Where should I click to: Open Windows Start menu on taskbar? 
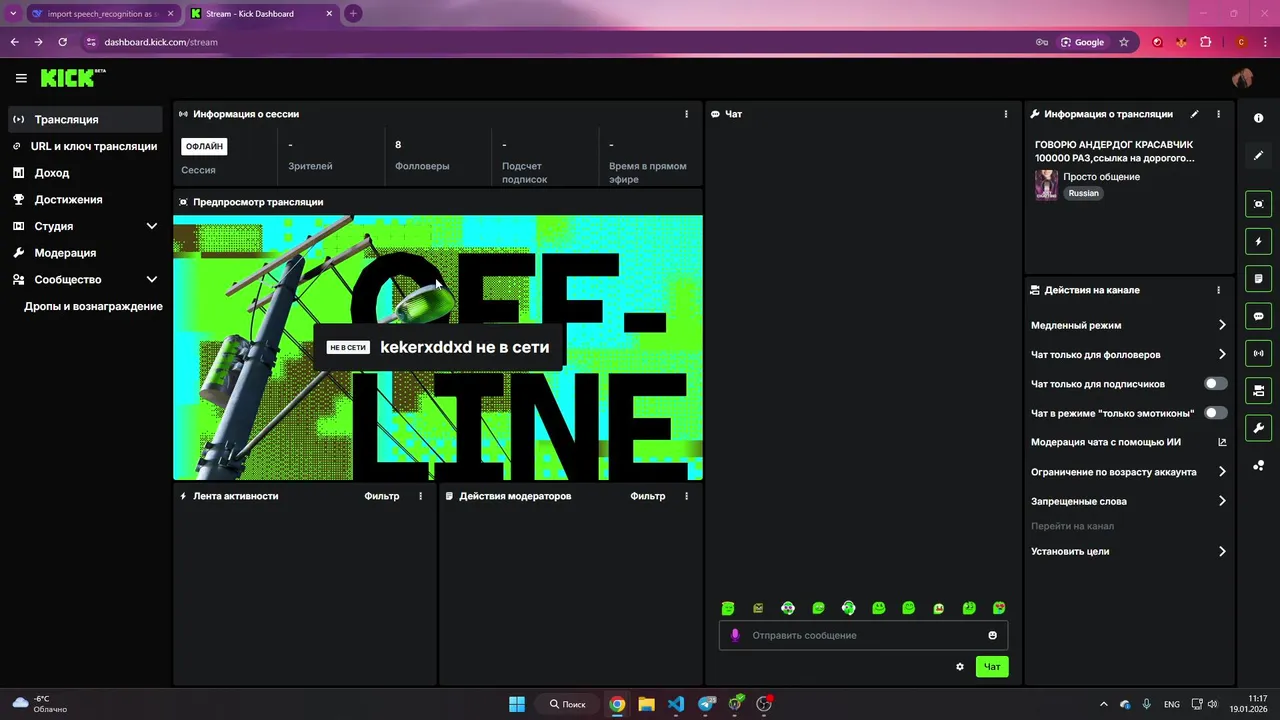pyautogui.click(x=517, y=704)
